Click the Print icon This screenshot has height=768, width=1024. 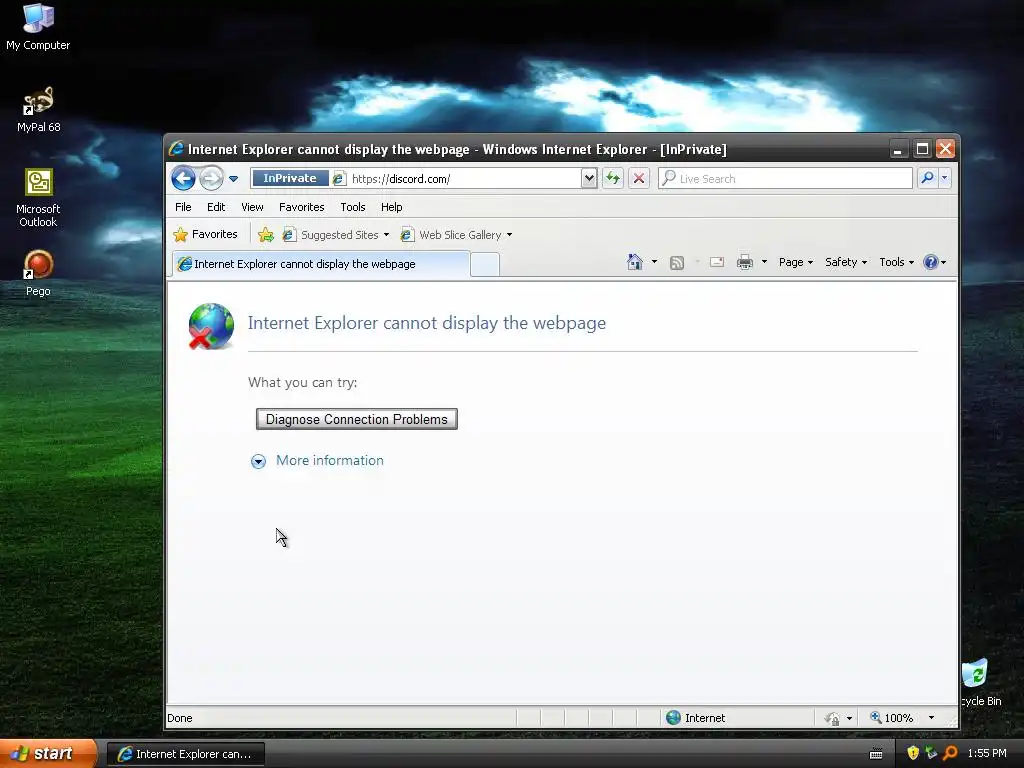pos(744,263)
